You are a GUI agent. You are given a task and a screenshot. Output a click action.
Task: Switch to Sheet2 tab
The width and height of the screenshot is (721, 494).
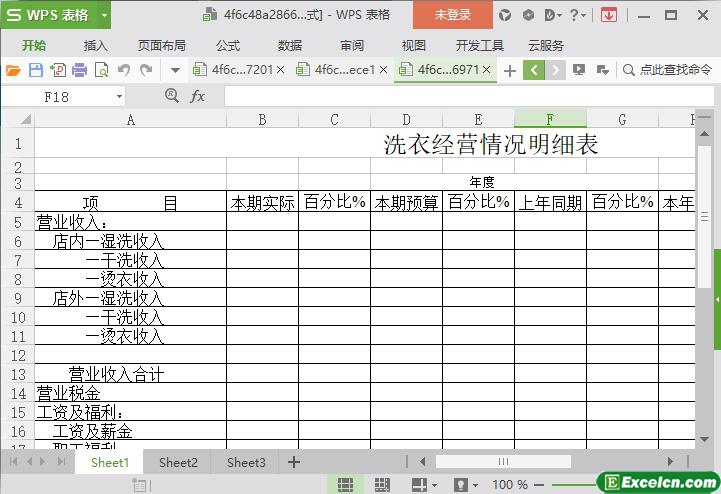tap(178, 462)
